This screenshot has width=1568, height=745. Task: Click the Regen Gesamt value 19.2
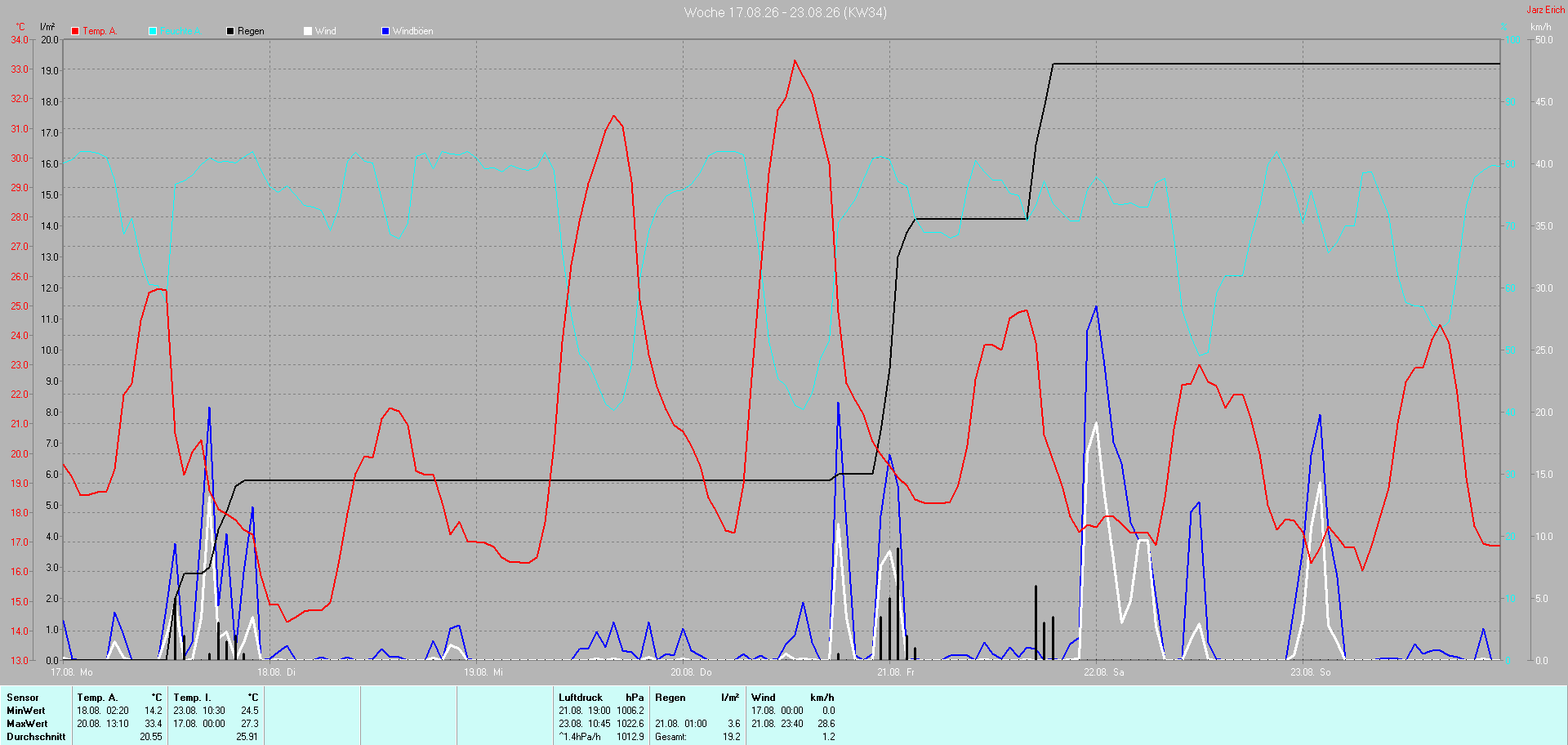[732, 737]
